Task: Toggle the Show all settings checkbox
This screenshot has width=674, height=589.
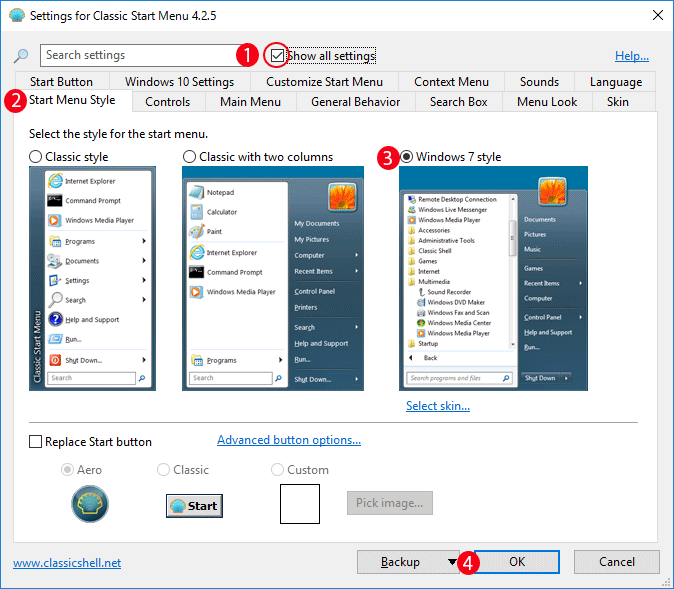Action: [x=277, y=55]
